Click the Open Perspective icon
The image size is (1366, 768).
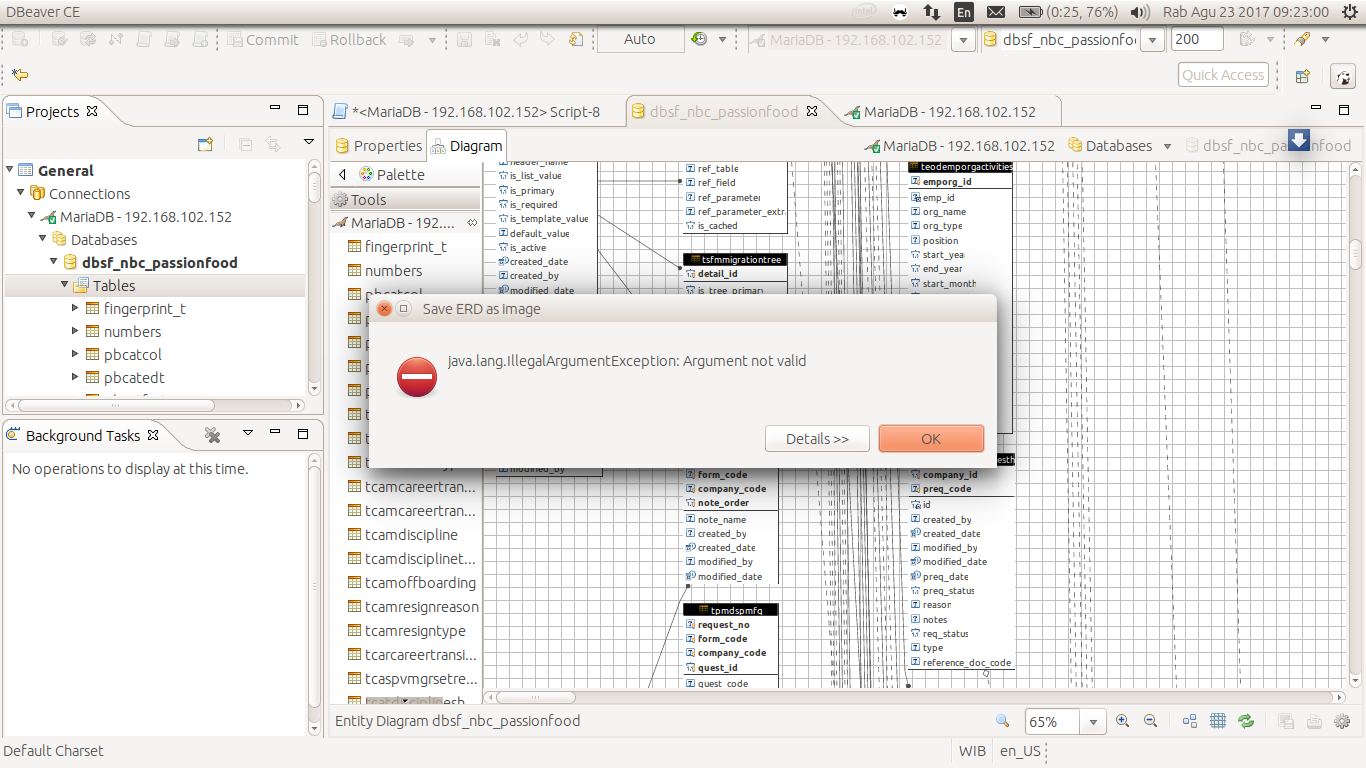(1303, 75)
